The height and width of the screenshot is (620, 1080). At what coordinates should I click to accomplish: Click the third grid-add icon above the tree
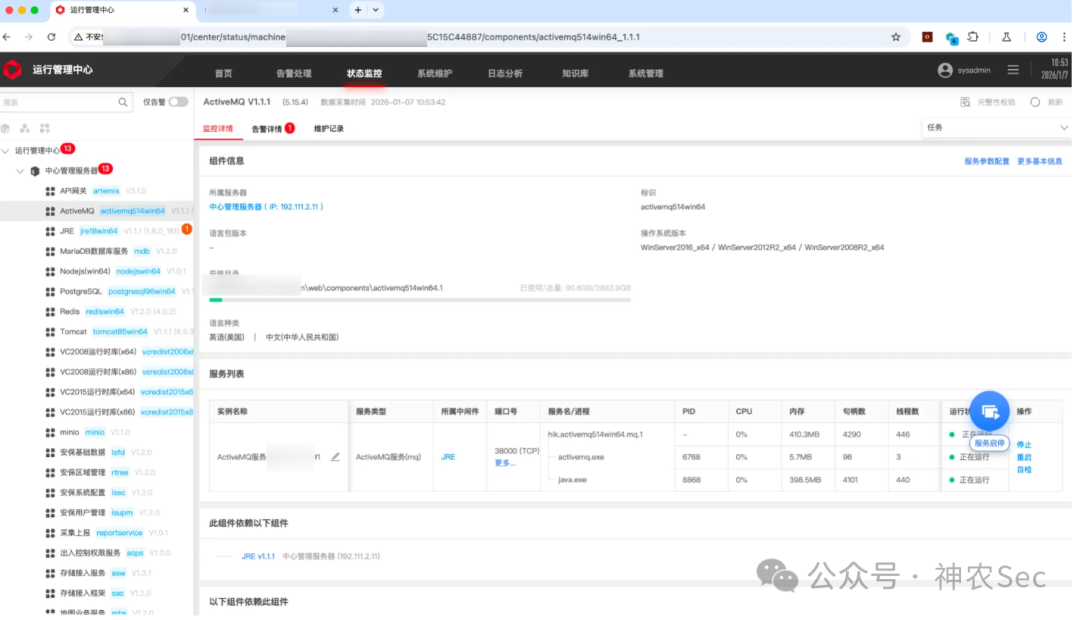[45, 129]
